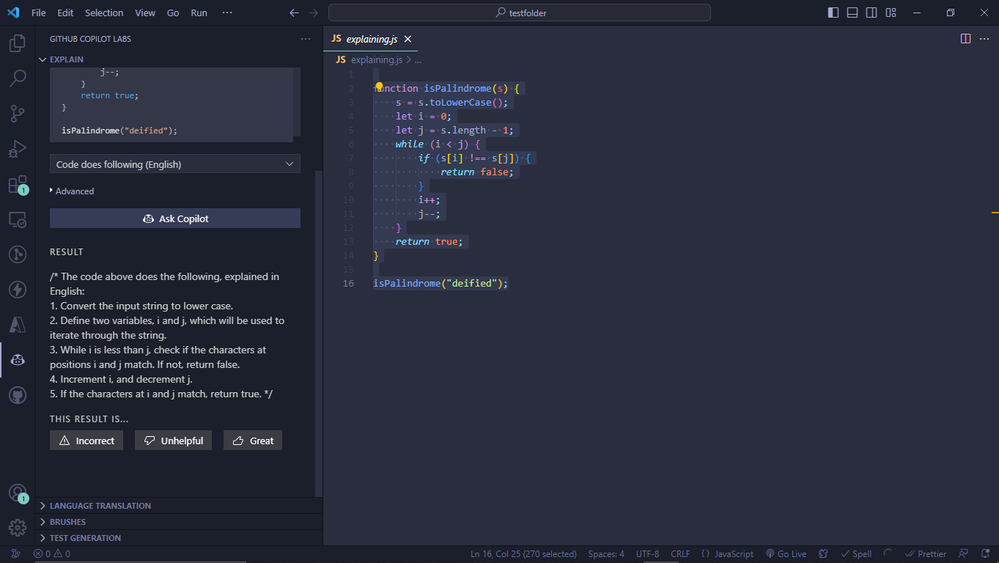Open the Selection menu
The image size is (999, 563).
click(x=104, y=13)
